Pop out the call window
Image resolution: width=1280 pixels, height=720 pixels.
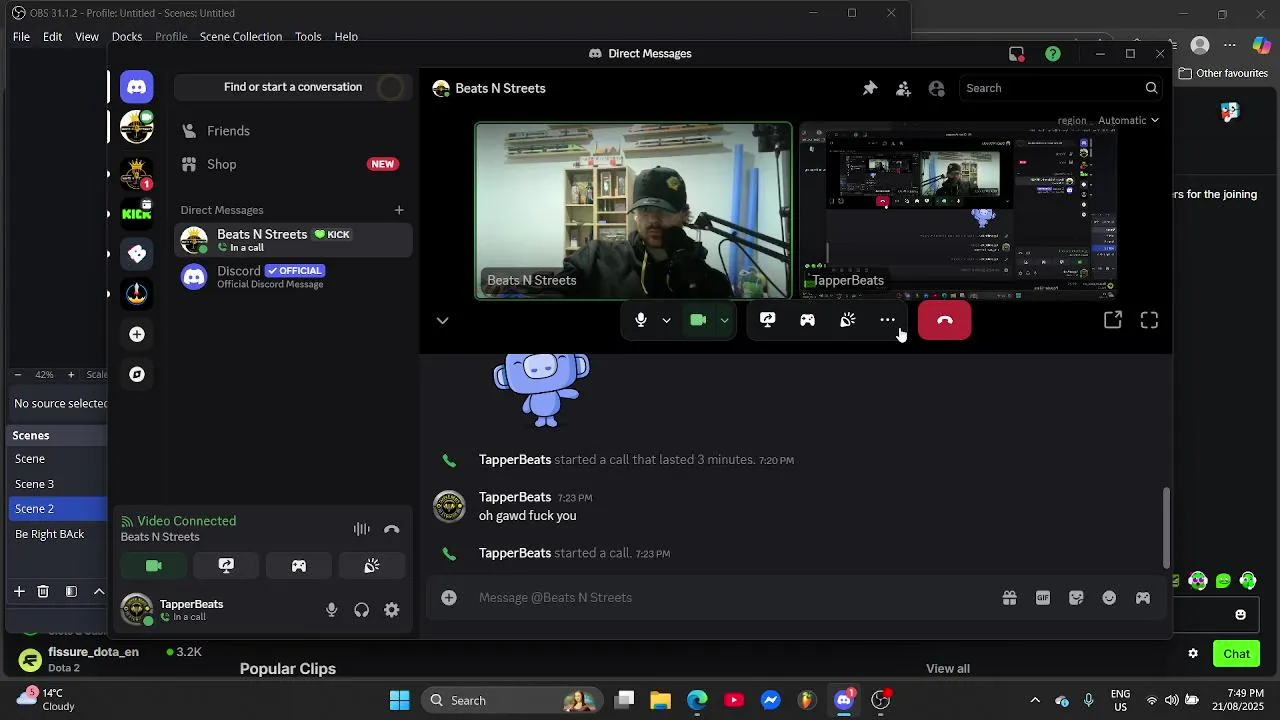coord(1113,320)
